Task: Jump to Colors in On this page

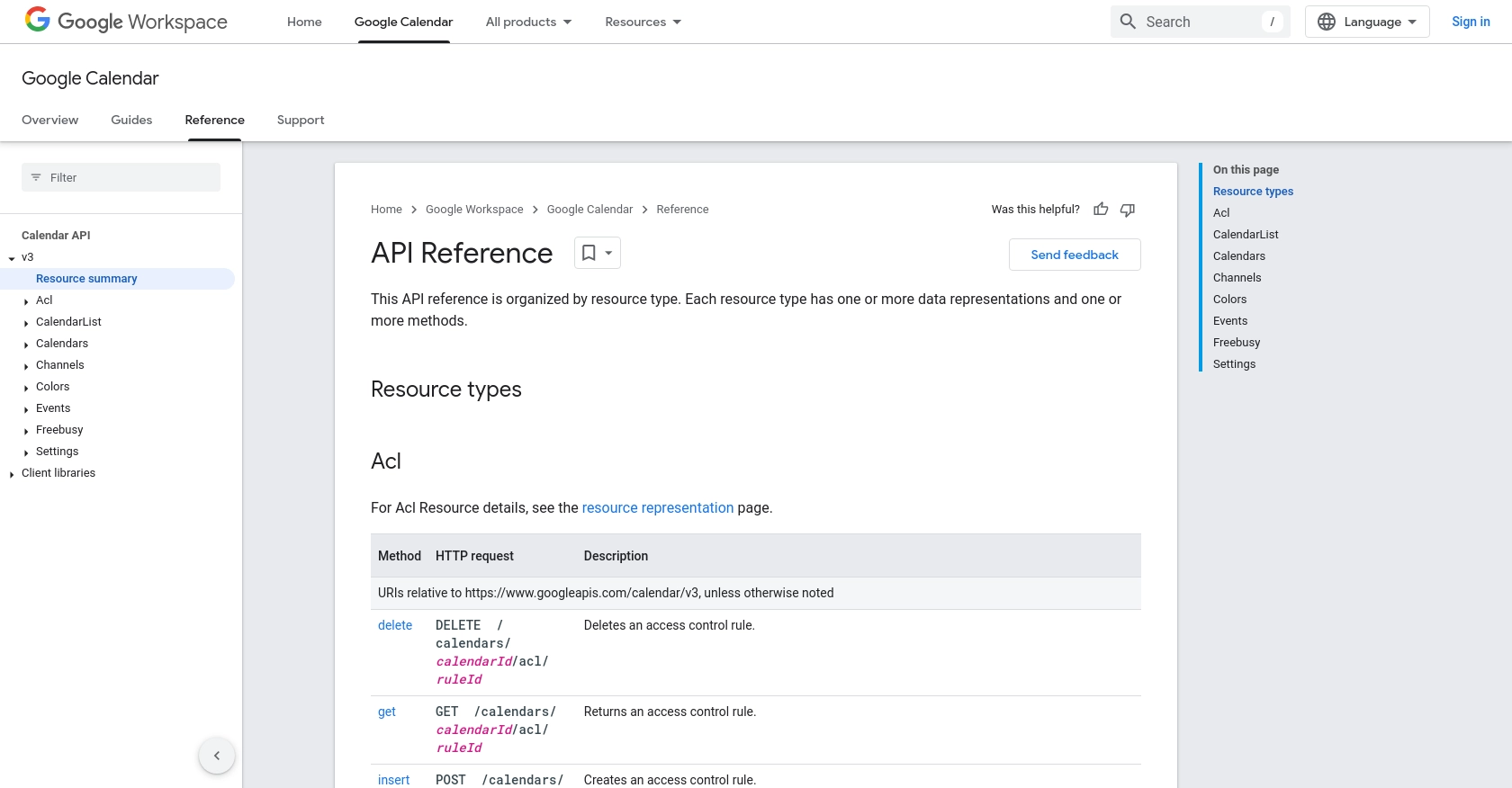Action: [x=1230, y=300]
